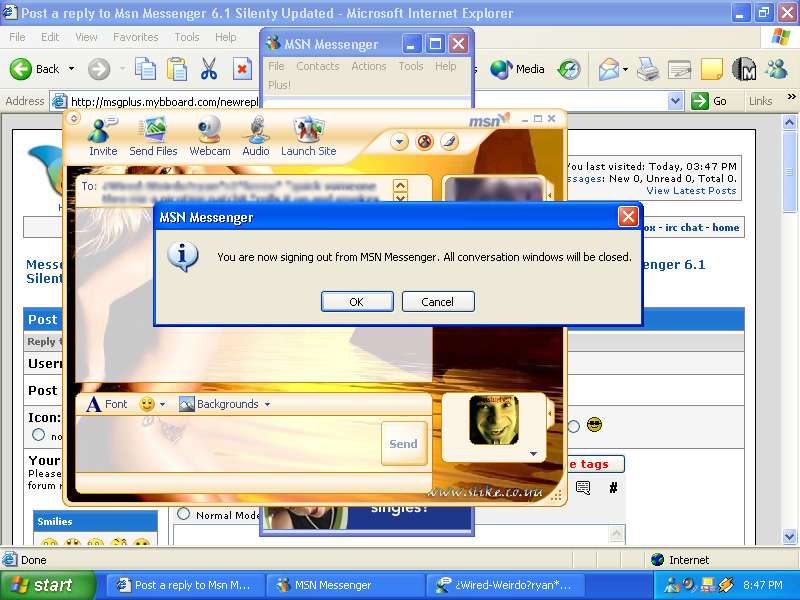Screen dimensions: 800x600
Task: Open the address bar dropdown arrow
Action: pyautogui.click(x=675, y=101)
